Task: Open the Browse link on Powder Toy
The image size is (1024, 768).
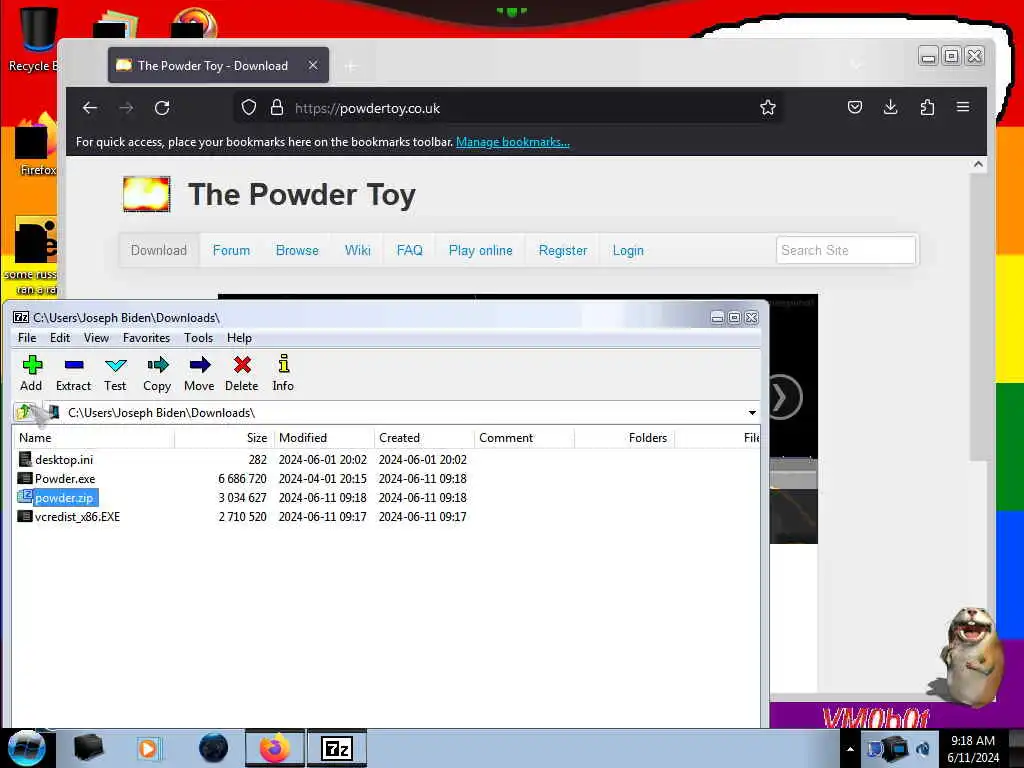Action: tap(297, 250)
